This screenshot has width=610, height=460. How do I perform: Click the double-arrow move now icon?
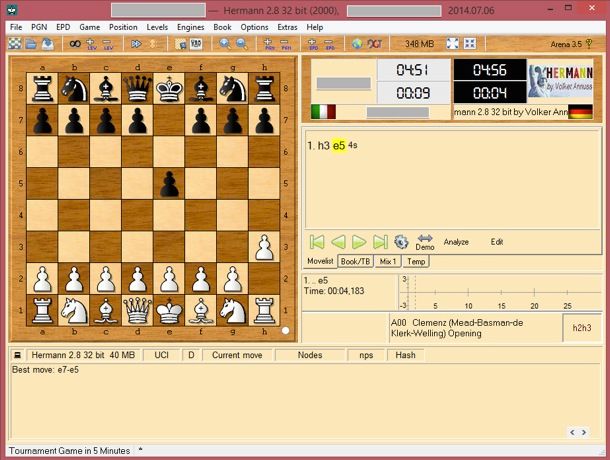[136, 44]
